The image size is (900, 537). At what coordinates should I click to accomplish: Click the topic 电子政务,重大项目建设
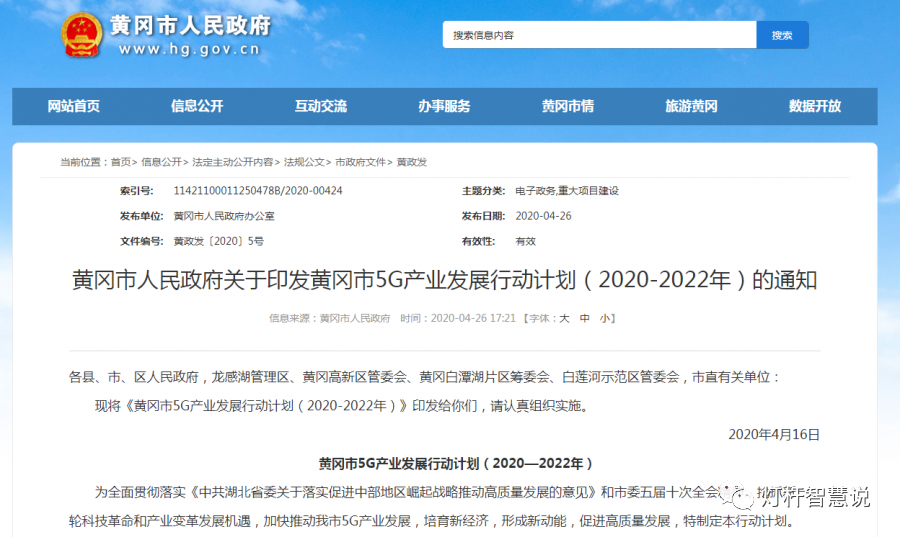567,190
